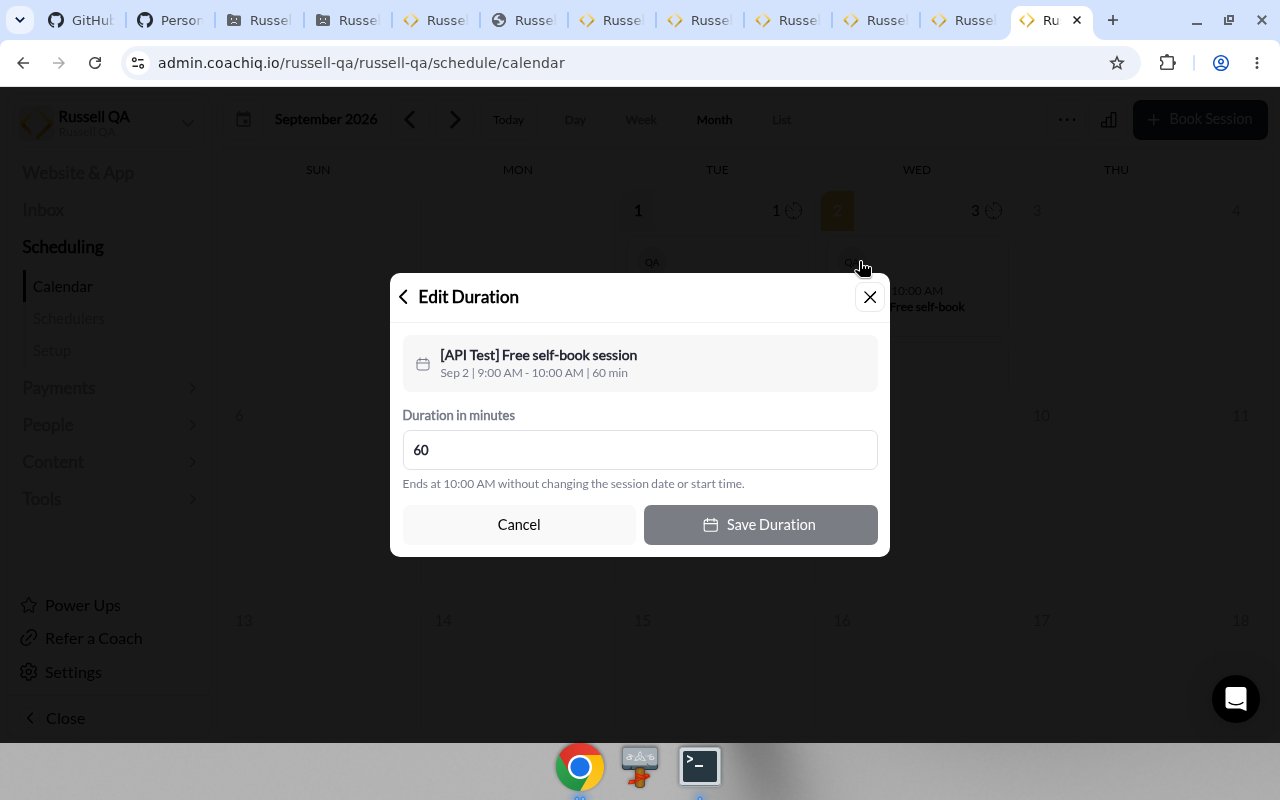
Task: Open the calendar more options menu
Action: click(x=1067, y=120)
